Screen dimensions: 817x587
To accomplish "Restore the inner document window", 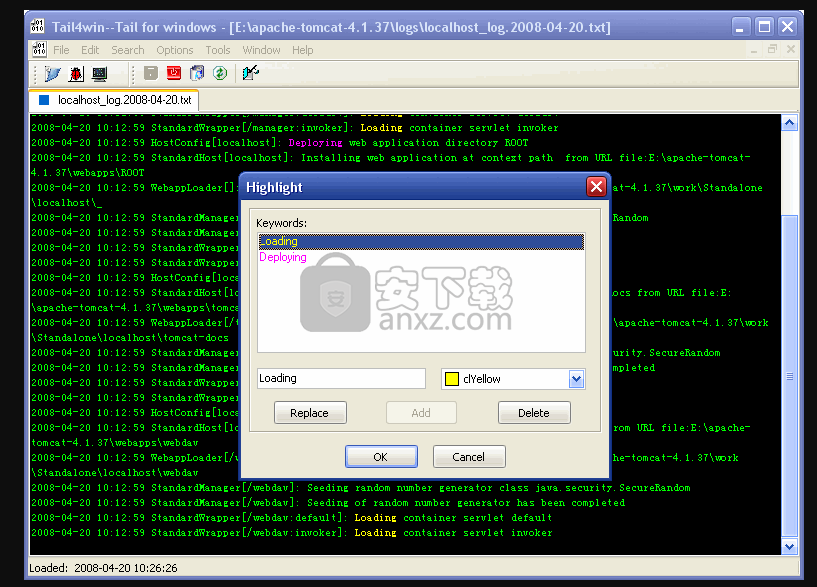I will click(x=772, y=49).
